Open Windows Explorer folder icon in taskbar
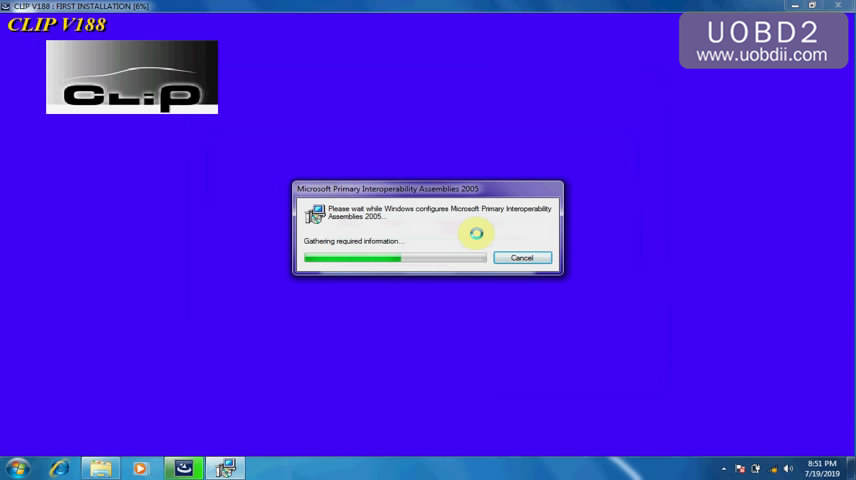Image resolution: width=856 pixels, height=480 pixels. [x=100, y=467]
